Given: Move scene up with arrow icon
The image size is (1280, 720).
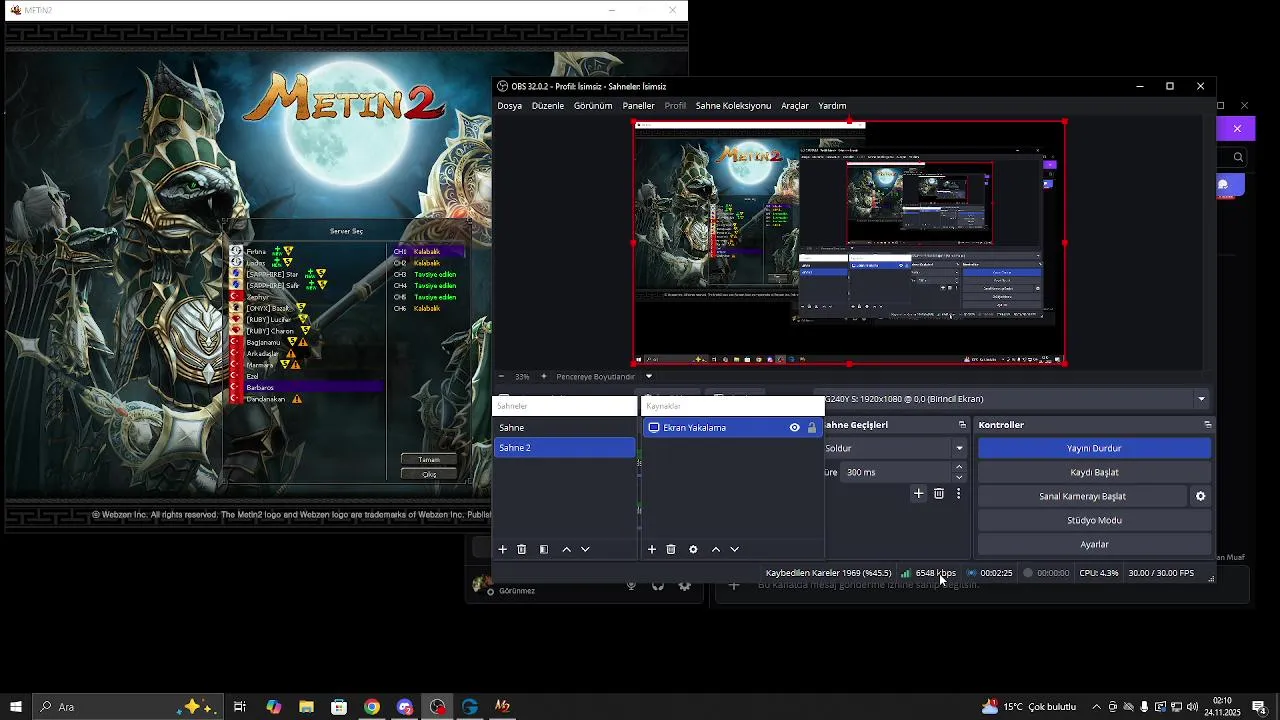Looking at the screenshot, I should click(x=567, y=549).
